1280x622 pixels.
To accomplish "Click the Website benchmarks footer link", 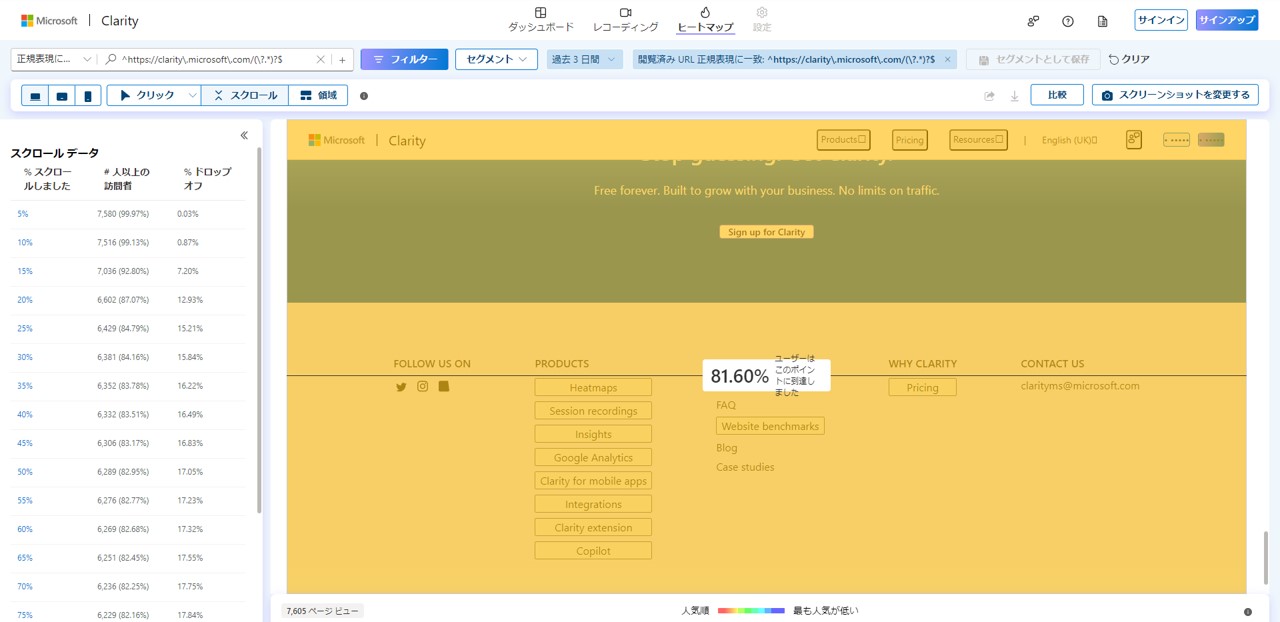I will [770, 426].
